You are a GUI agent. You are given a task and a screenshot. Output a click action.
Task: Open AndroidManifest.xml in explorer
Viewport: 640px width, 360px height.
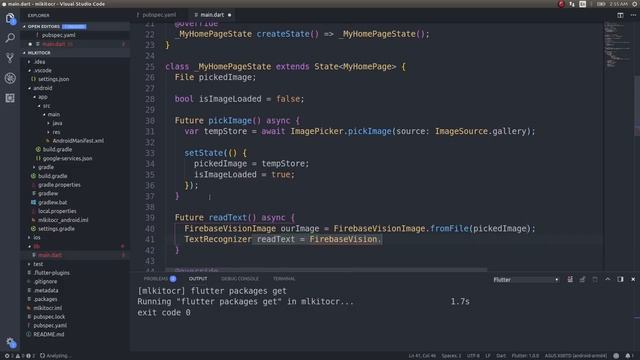click(78, 141)
